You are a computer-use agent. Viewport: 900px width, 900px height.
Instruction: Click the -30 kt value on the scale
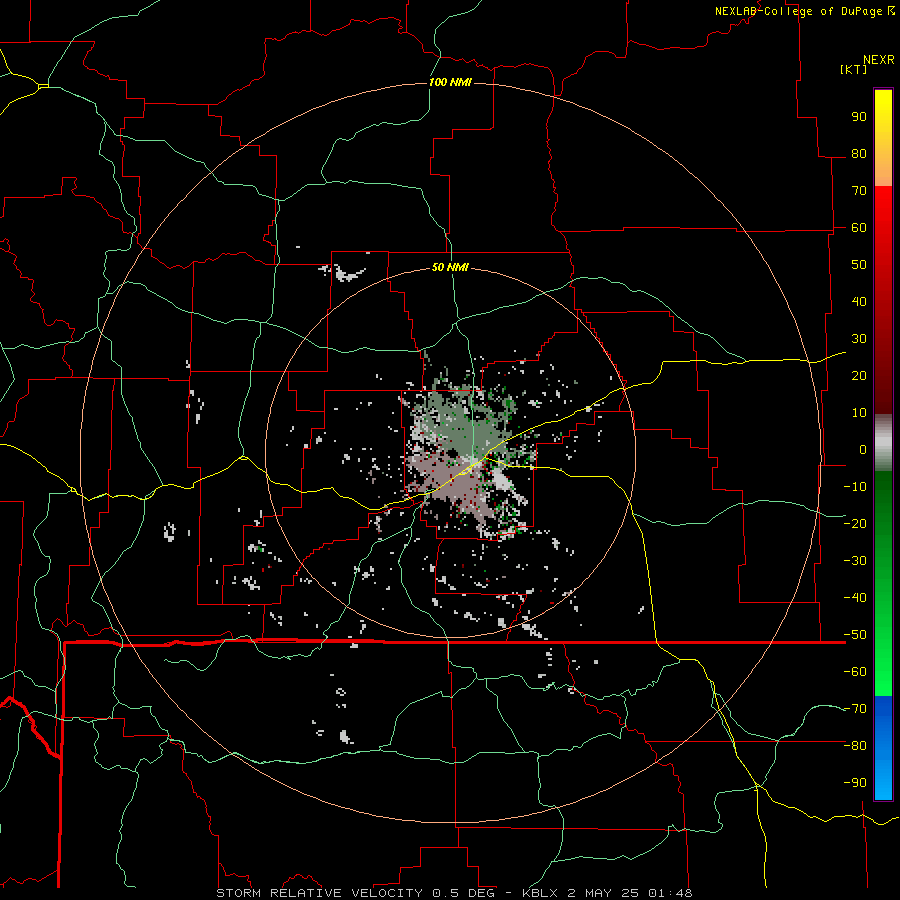[855, 561]
